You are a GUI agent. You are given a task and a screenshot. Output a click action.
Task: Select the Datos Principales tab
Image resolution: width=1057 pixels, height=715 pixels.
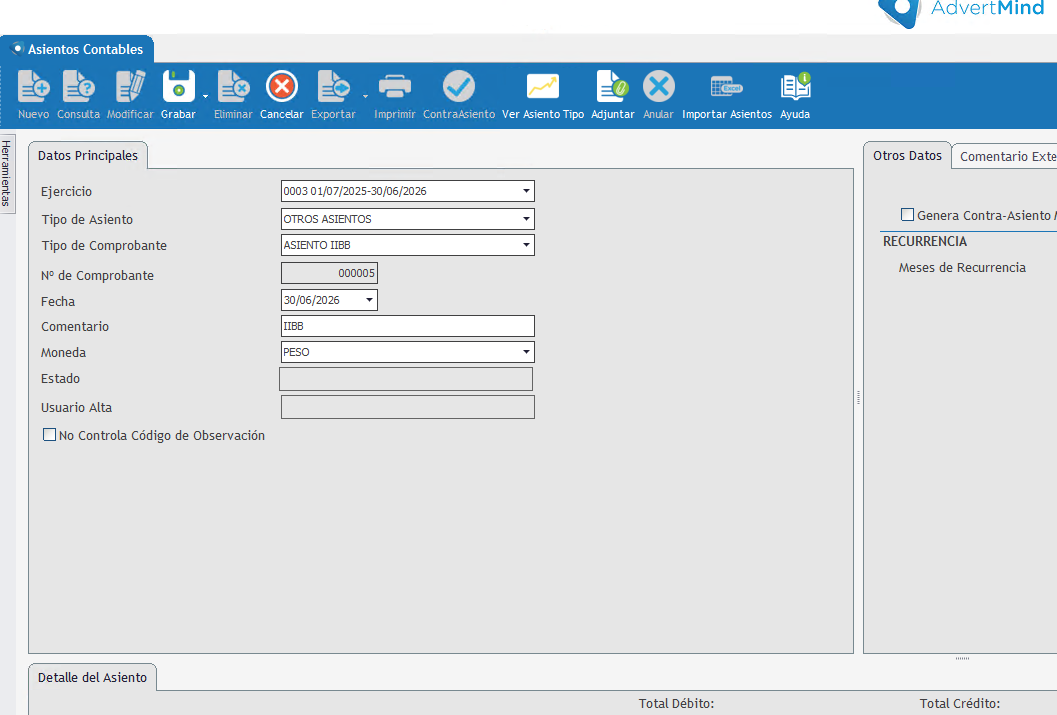(x=88, y=156)
